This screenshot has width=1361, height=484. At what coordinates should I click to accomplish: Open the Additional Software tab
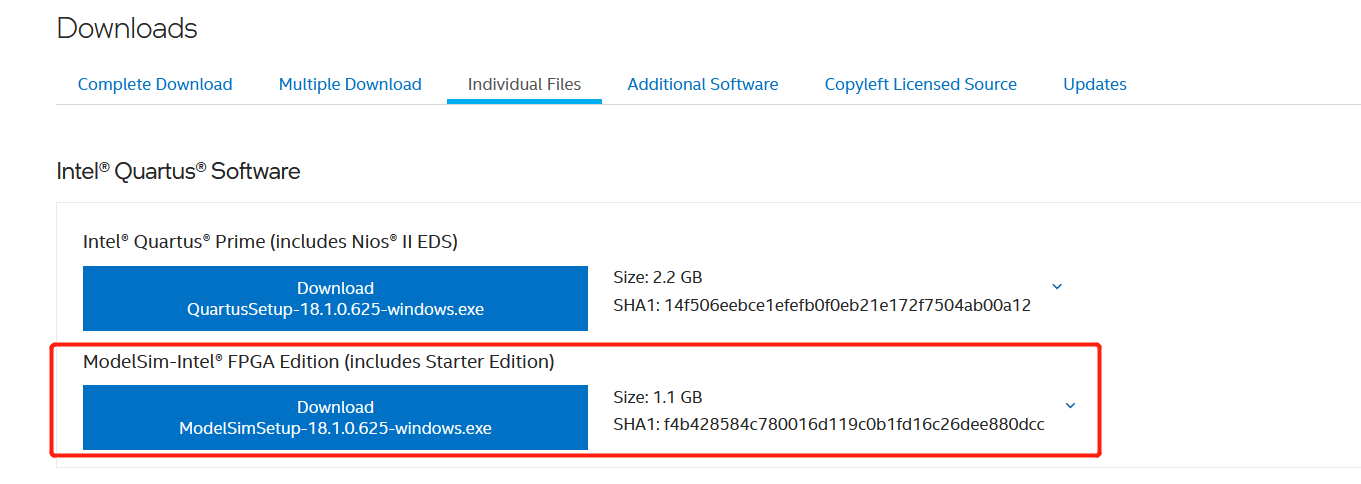pyautogui.click(x=703, y=85)
